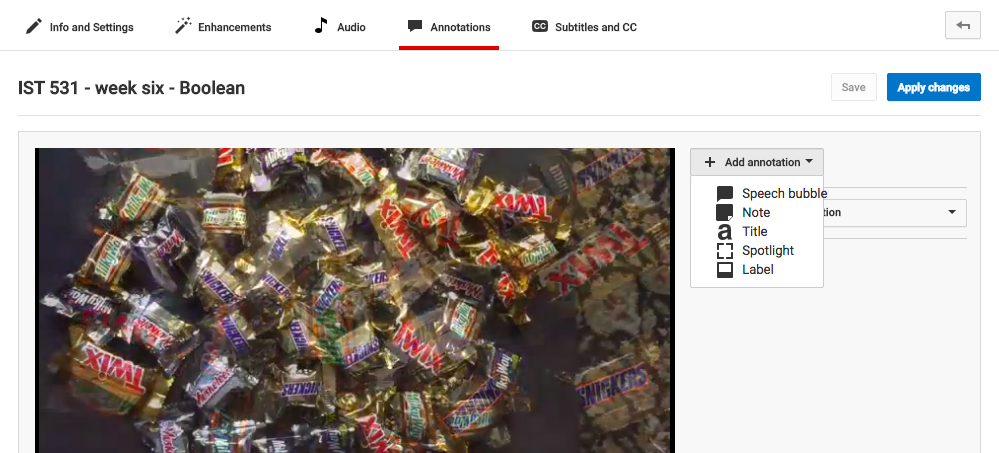This screenshot has width=999, height=453.
Task: Click the music note Audio icon
Action: [321, 26]
